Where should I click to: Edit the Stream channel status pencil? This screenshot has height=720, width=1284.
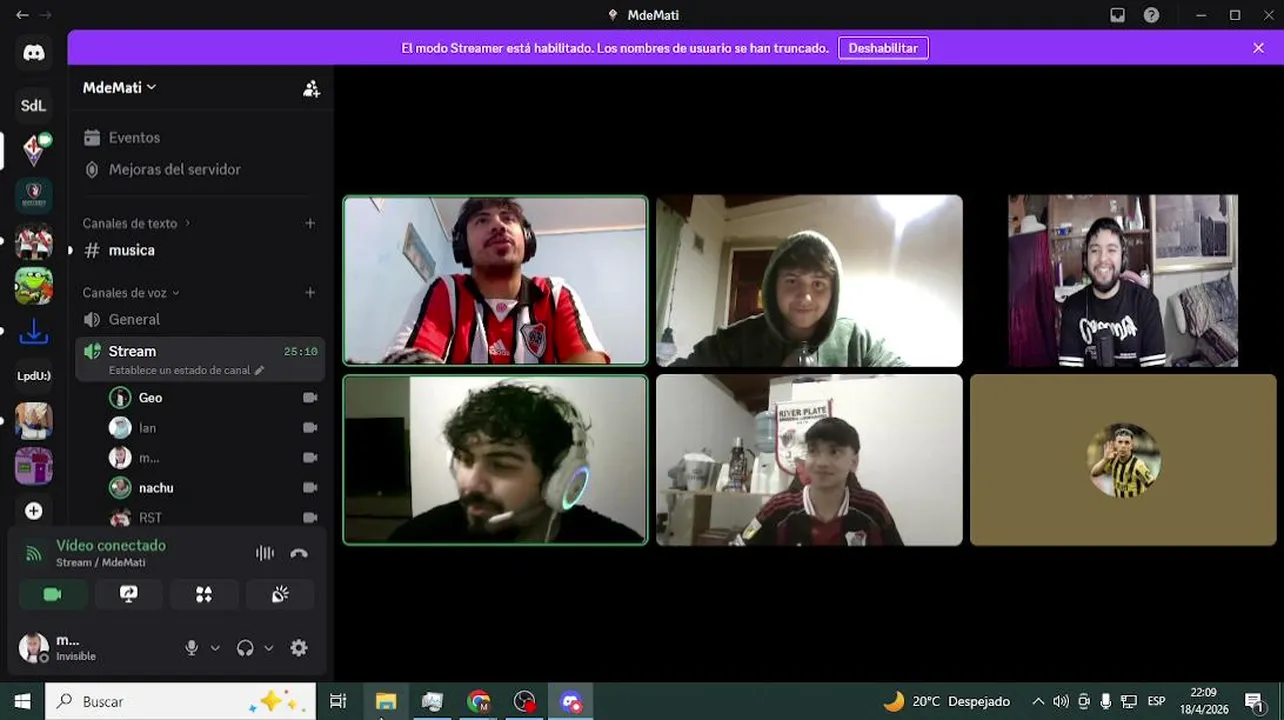point(260,370)
